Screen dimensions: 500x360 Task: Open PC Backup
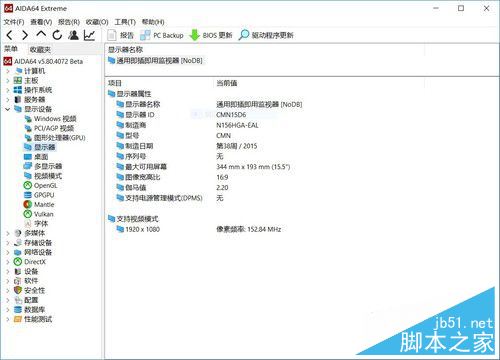162,35
